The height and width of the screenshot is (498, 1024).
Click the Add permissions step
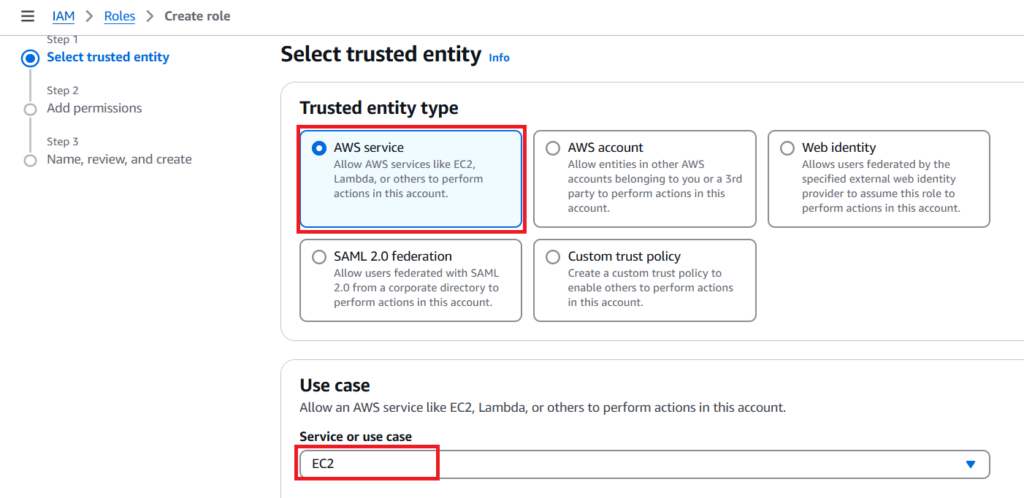coord(94,108)
